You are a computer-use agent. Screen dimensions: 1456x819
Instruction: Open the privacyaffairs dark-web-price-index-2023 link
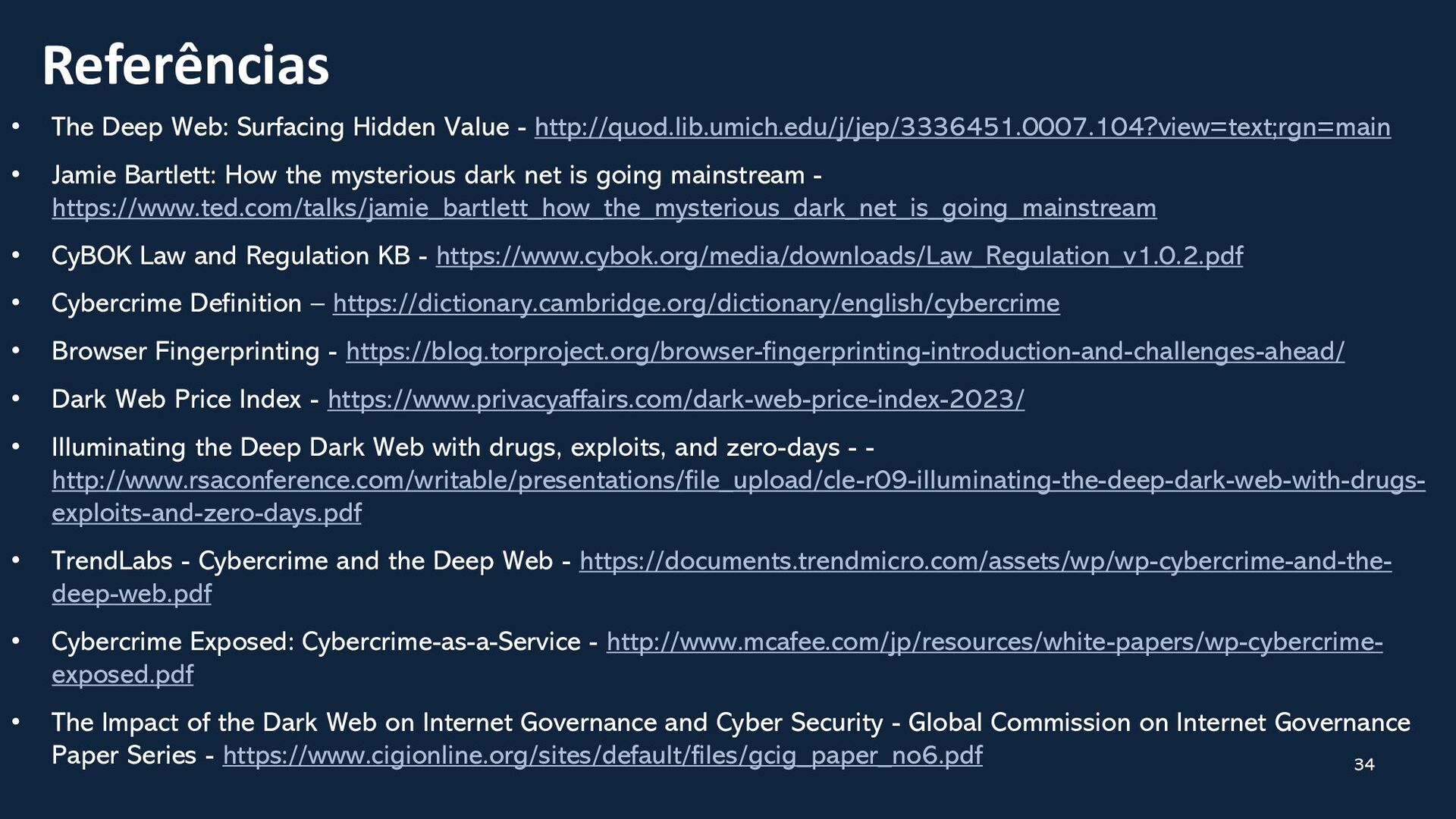coord(676,400)
